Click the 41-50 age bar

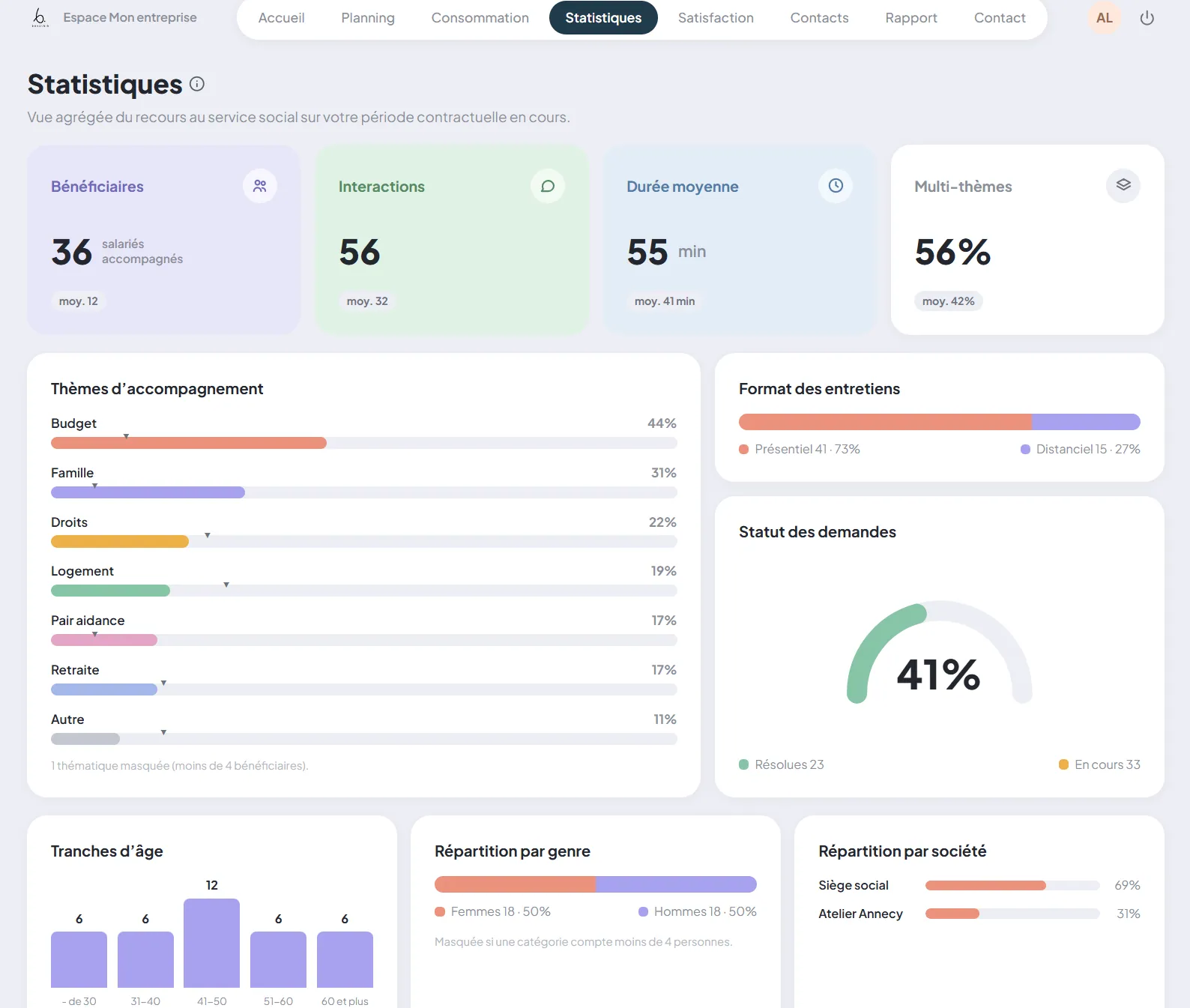pyautogui.click(x=212, y=943)
